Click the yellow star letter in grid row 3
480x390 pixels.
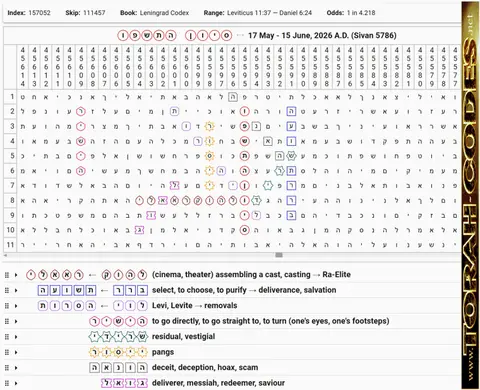(210, 126)
